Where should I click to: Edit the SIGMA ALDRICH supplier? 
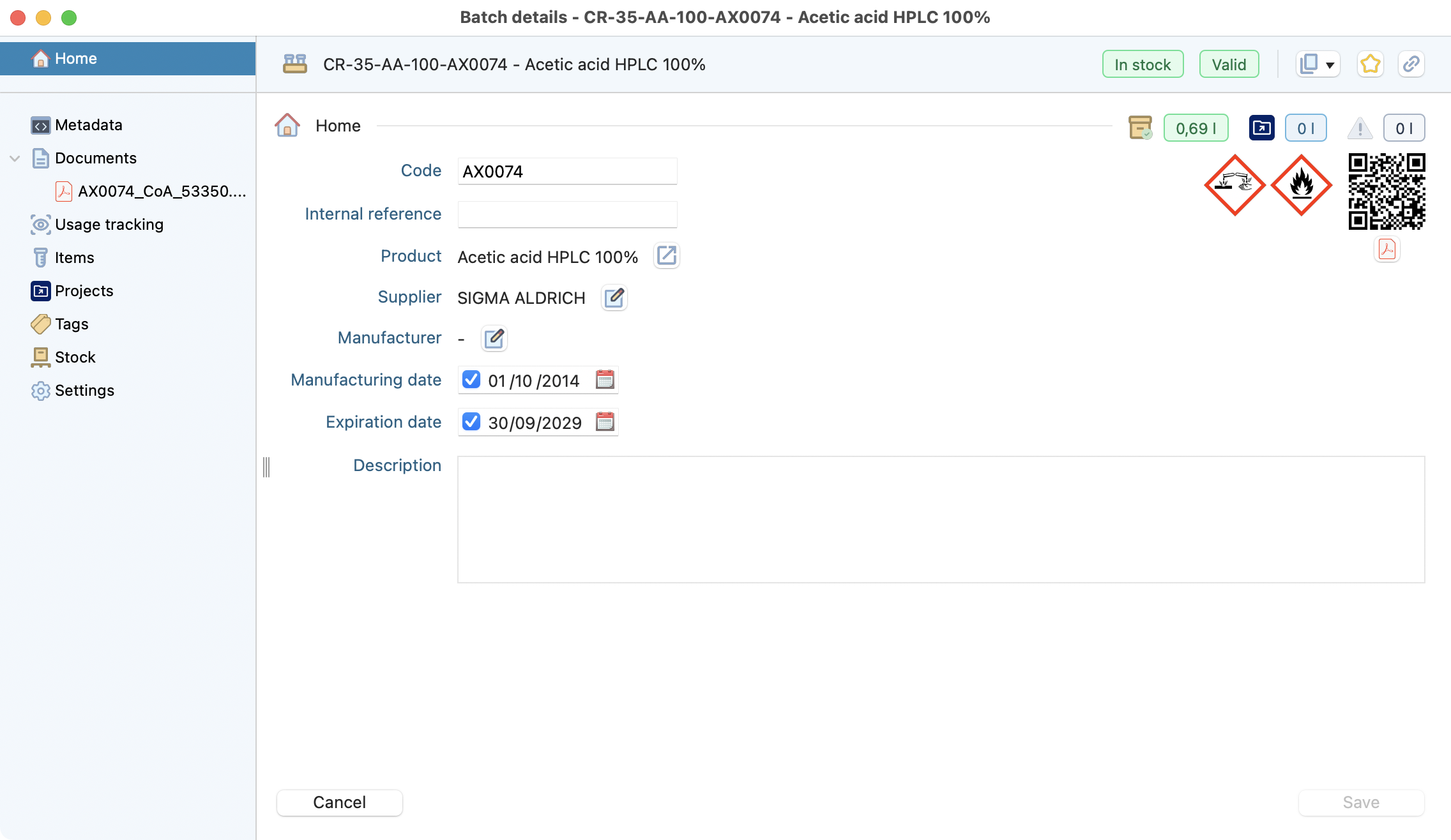[614, 297]
